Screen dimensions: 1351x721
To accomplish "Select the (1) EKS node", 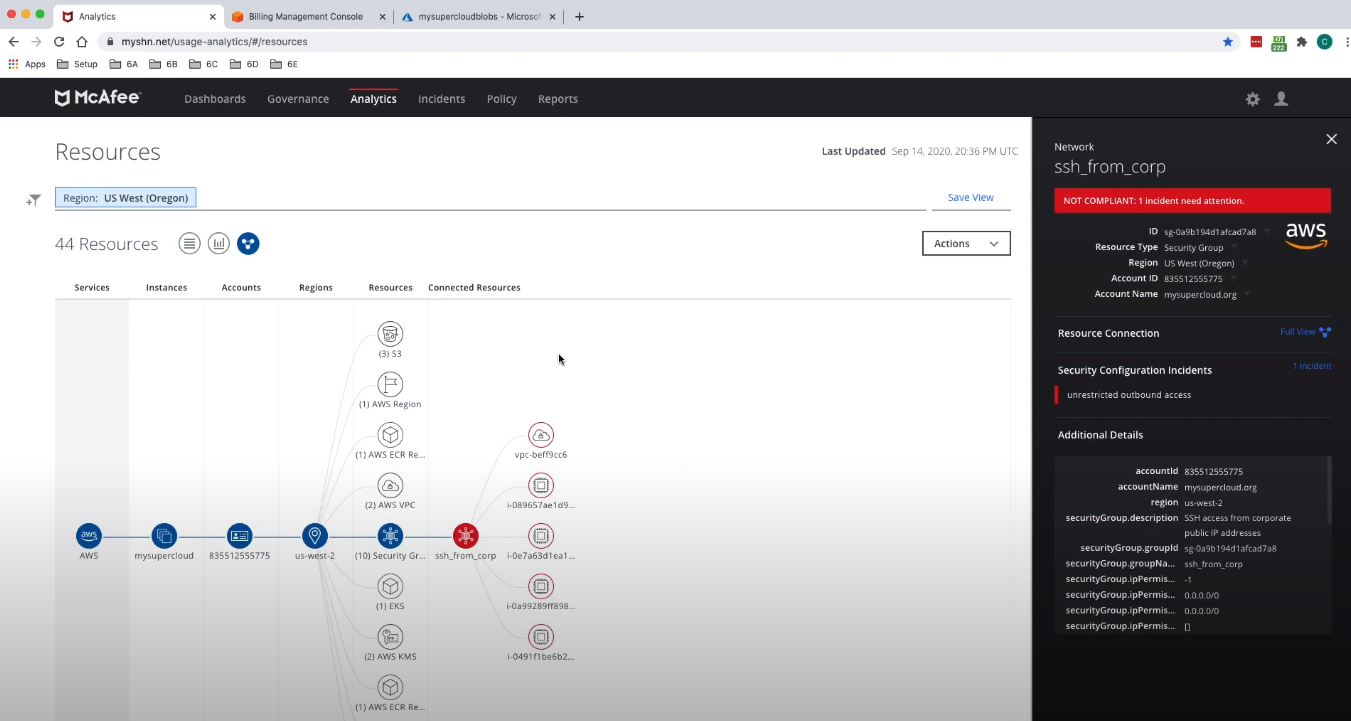I will point(390,586).
